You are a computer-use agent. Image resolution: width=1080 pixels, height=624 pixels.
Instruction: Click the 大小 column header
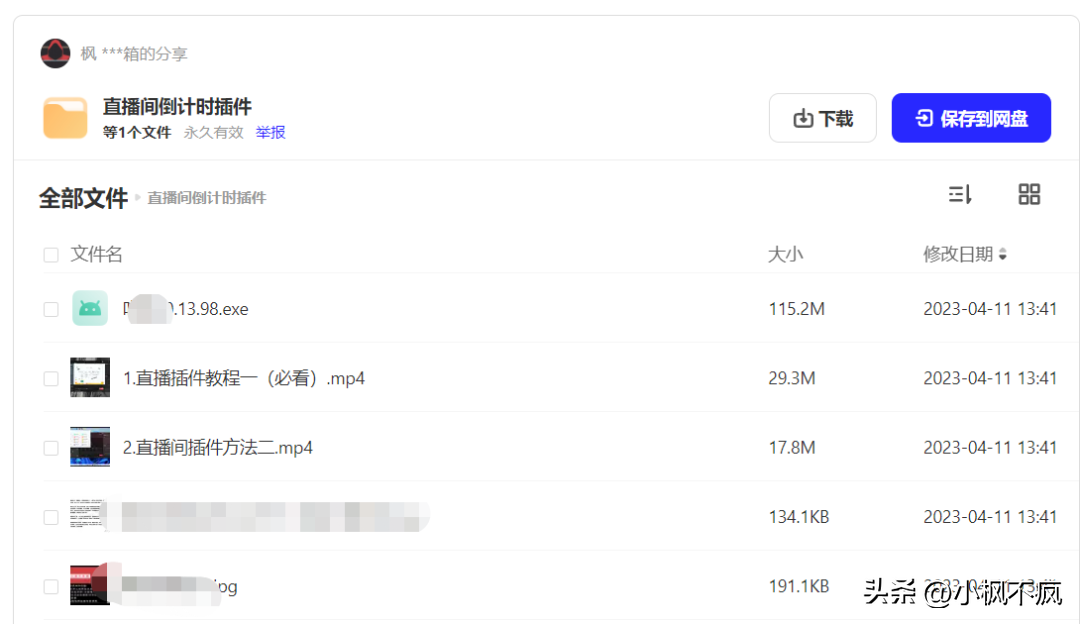coord(785,255)
